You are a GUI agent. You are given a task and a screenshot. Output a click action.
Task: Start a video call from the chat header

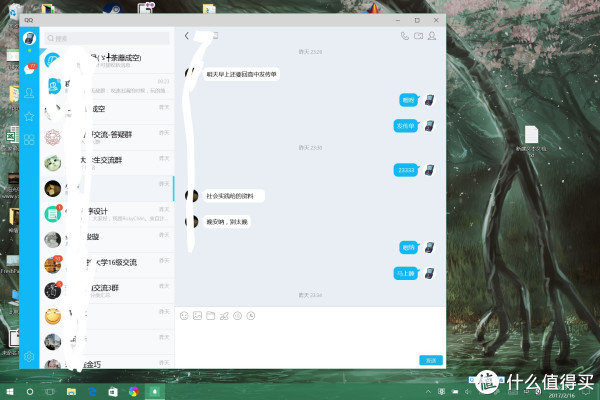point(418,36)
